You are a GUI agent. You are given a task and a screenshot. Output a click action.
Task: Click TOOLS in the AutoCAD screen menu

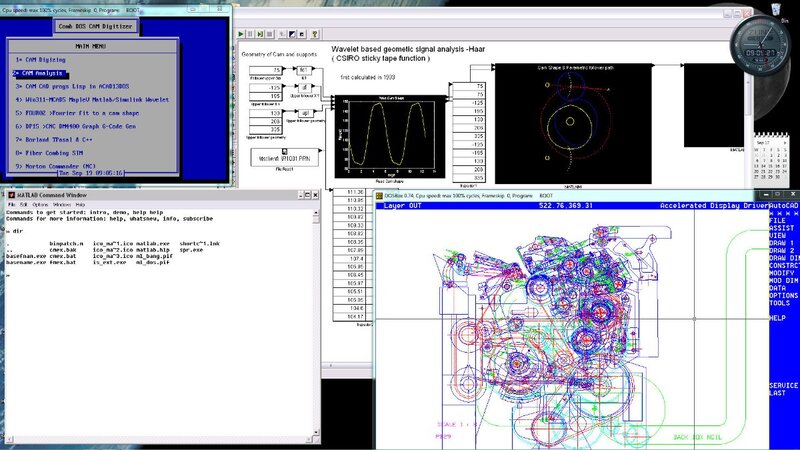coord(781,302)
